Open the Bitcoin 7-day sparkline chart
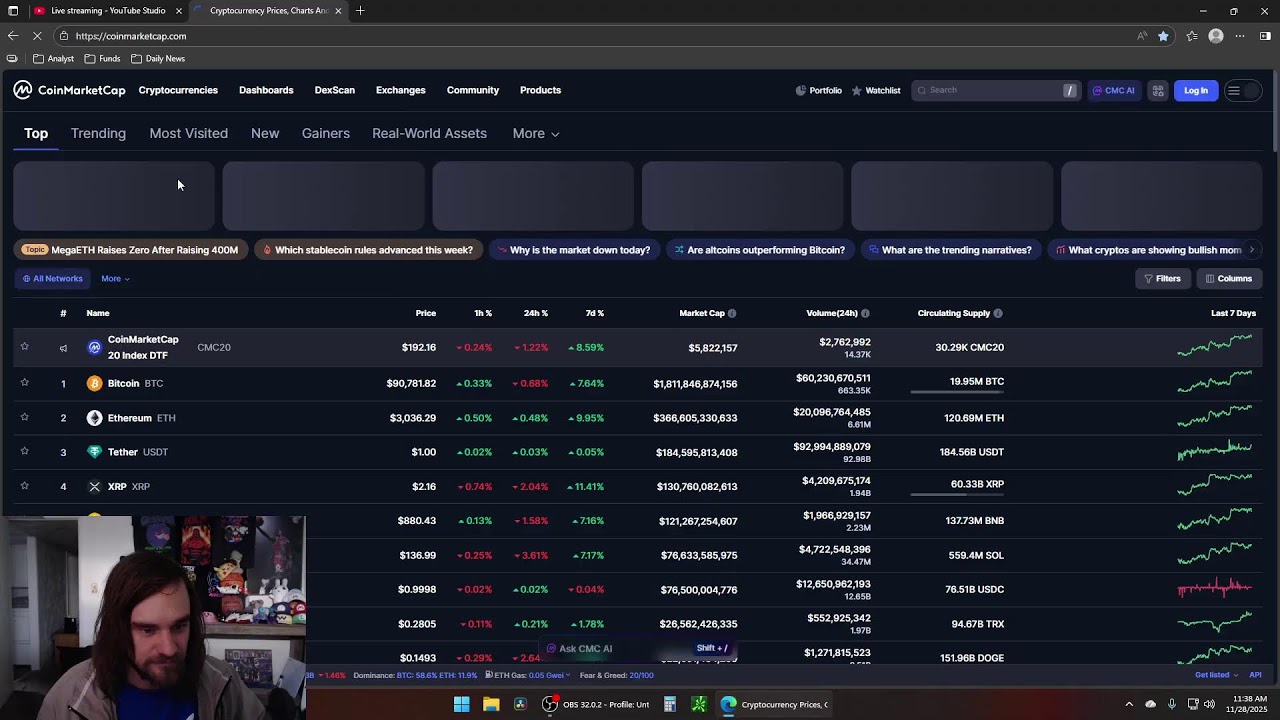The width and height of the screenshot is (1280, 720). tap(1215, 380)
